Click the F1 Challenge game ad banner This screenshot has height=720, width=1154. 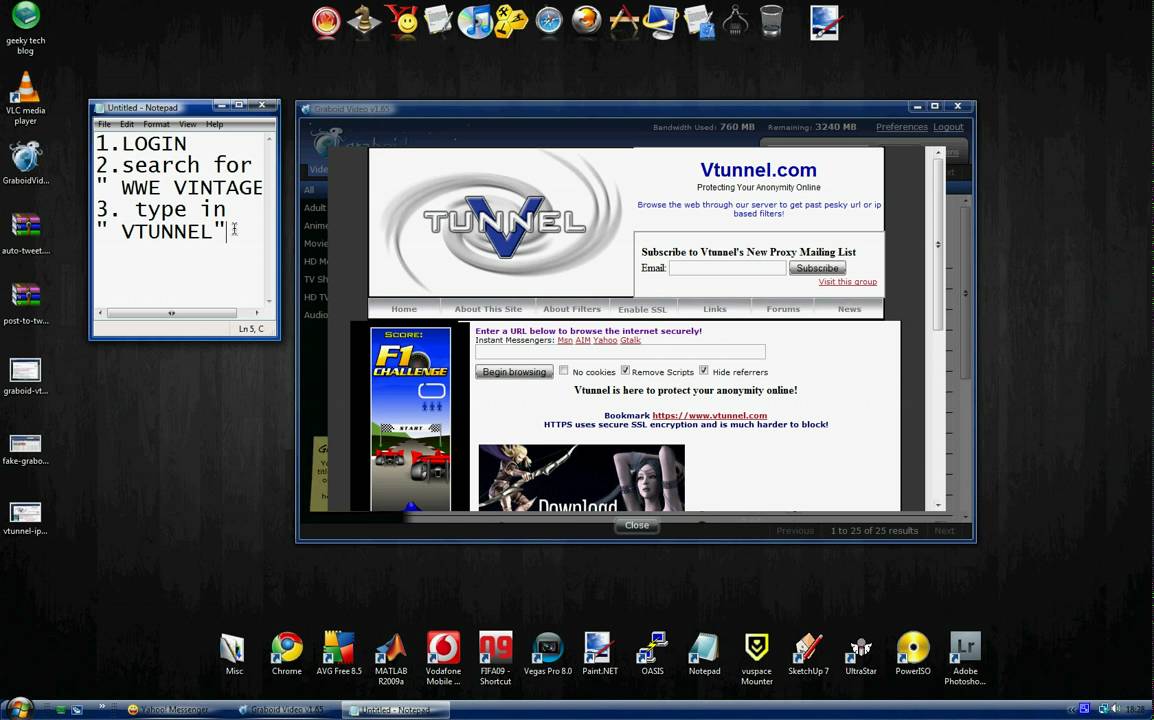pos(411,419)
